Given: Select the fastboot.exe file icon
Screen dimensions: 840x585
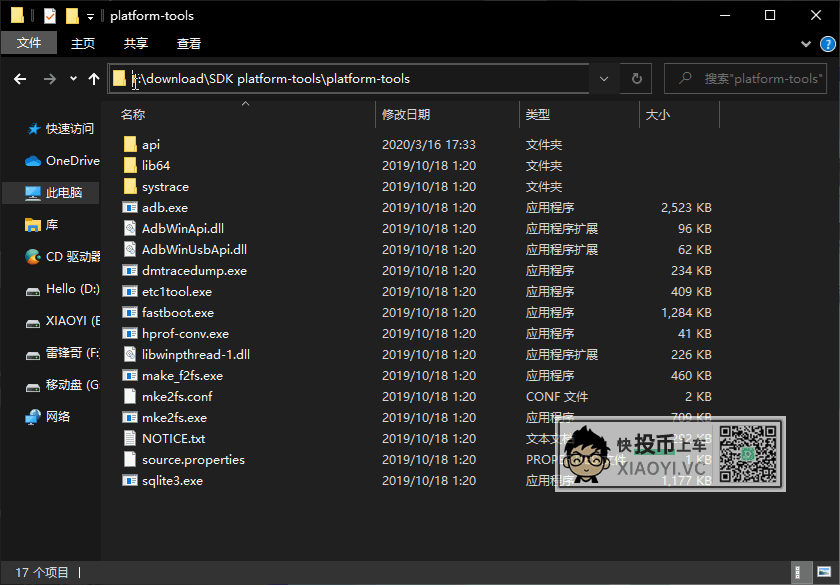Looking at the screenshot, I should coord(130,312).
